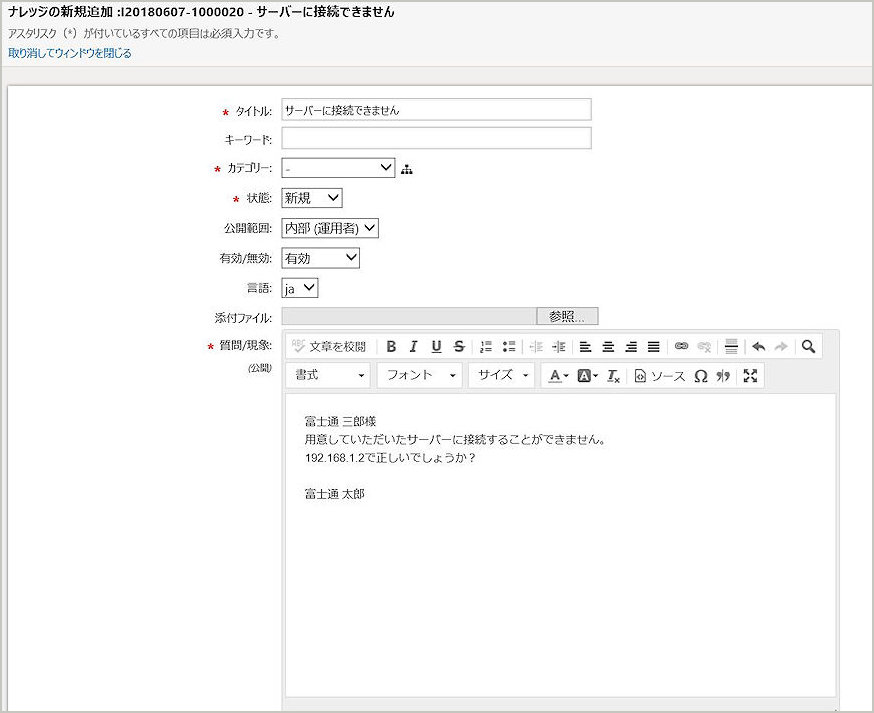Insert a special character (omega)
Screen dimensions: 874x713
[700, 376]
